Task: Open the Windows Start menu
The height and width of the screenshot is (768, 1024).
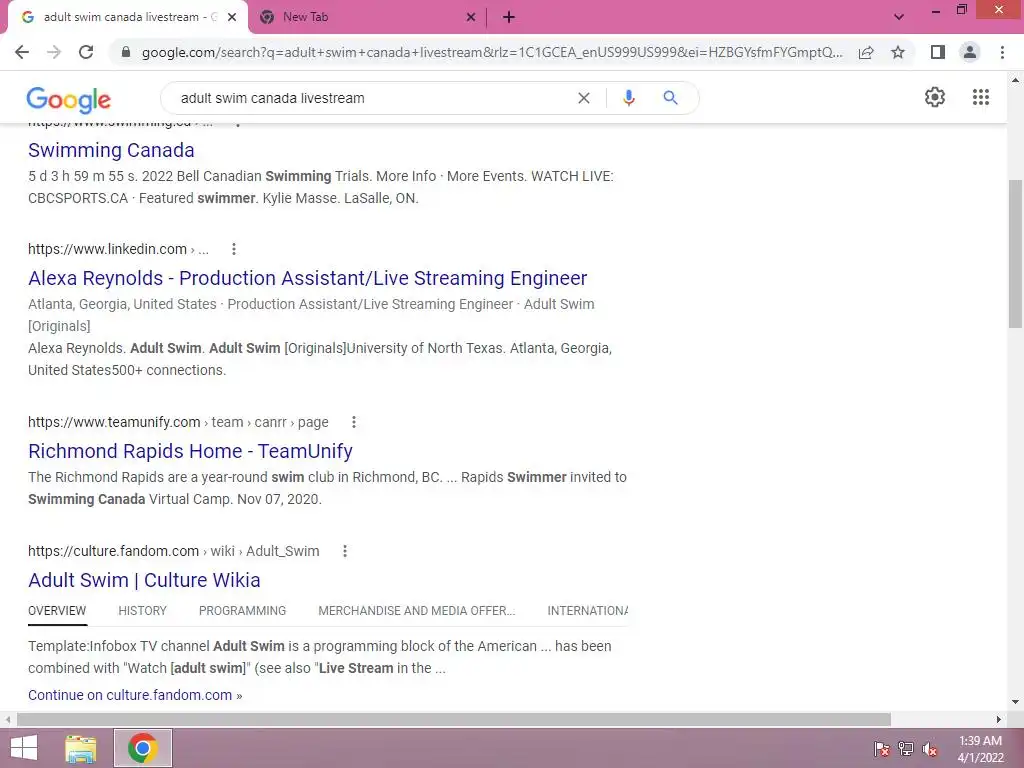Action: click(x=24, y=748)
